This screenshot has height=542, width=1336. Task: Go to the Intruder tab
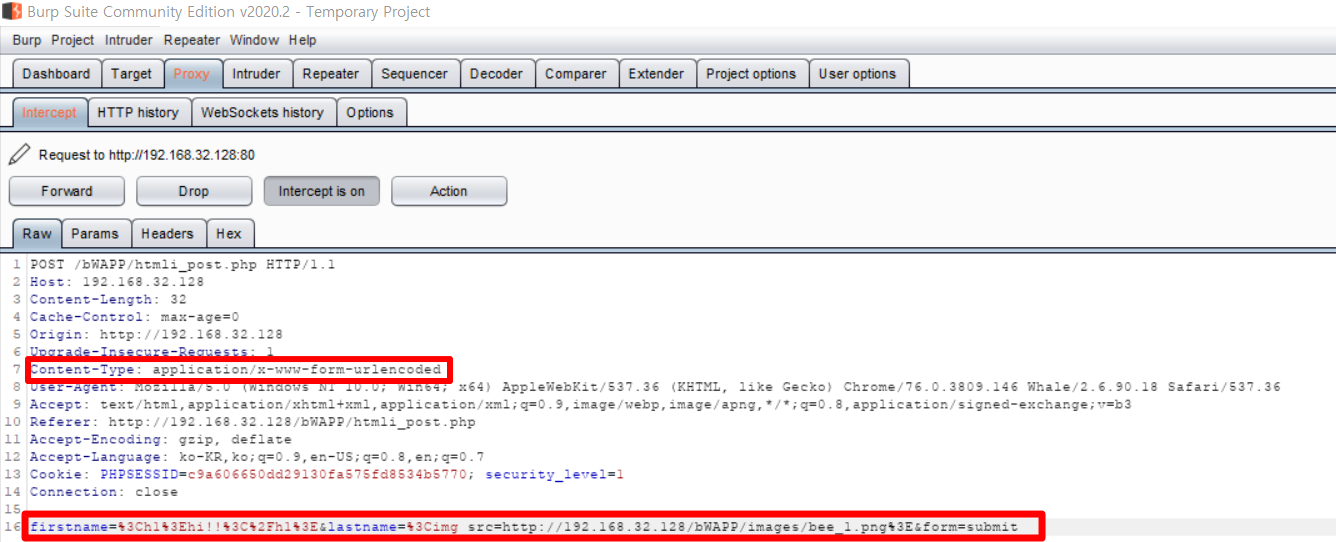[257, 74]
